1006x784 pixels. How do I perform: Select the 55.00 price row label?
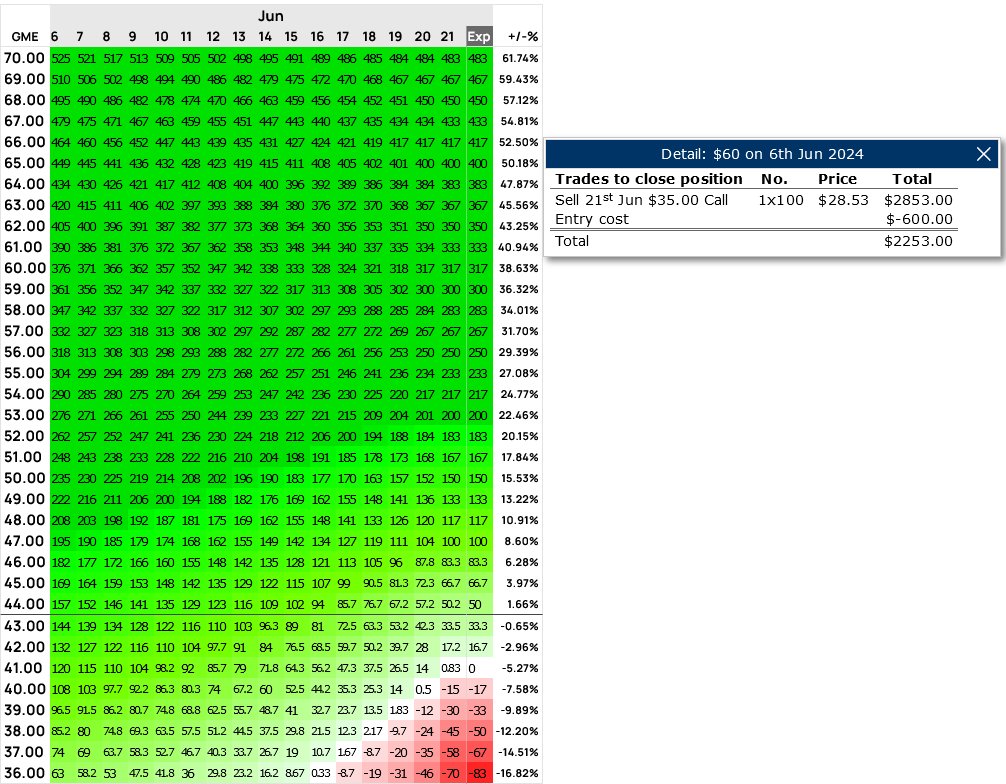(x=24, y=373)
